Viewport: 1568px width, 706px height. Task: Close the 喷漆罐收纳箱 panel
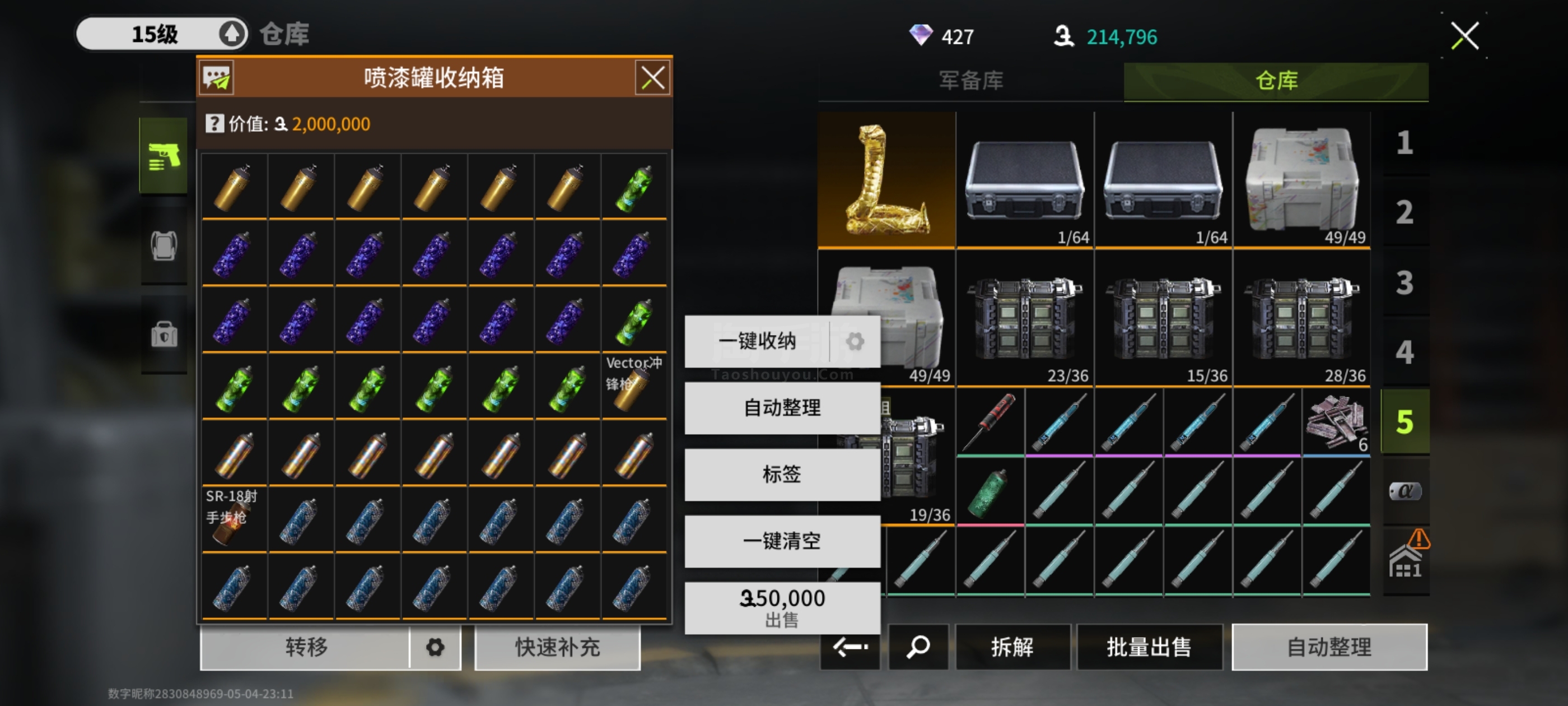point(652,78)
